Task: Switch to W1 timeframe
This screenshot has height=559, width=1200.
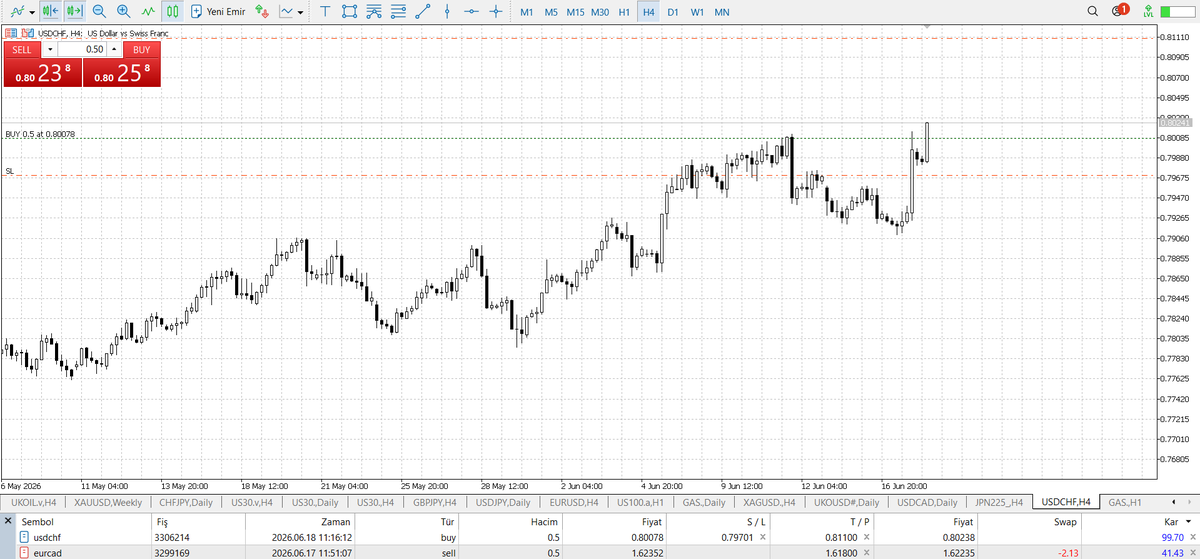Action: [697, 12]
